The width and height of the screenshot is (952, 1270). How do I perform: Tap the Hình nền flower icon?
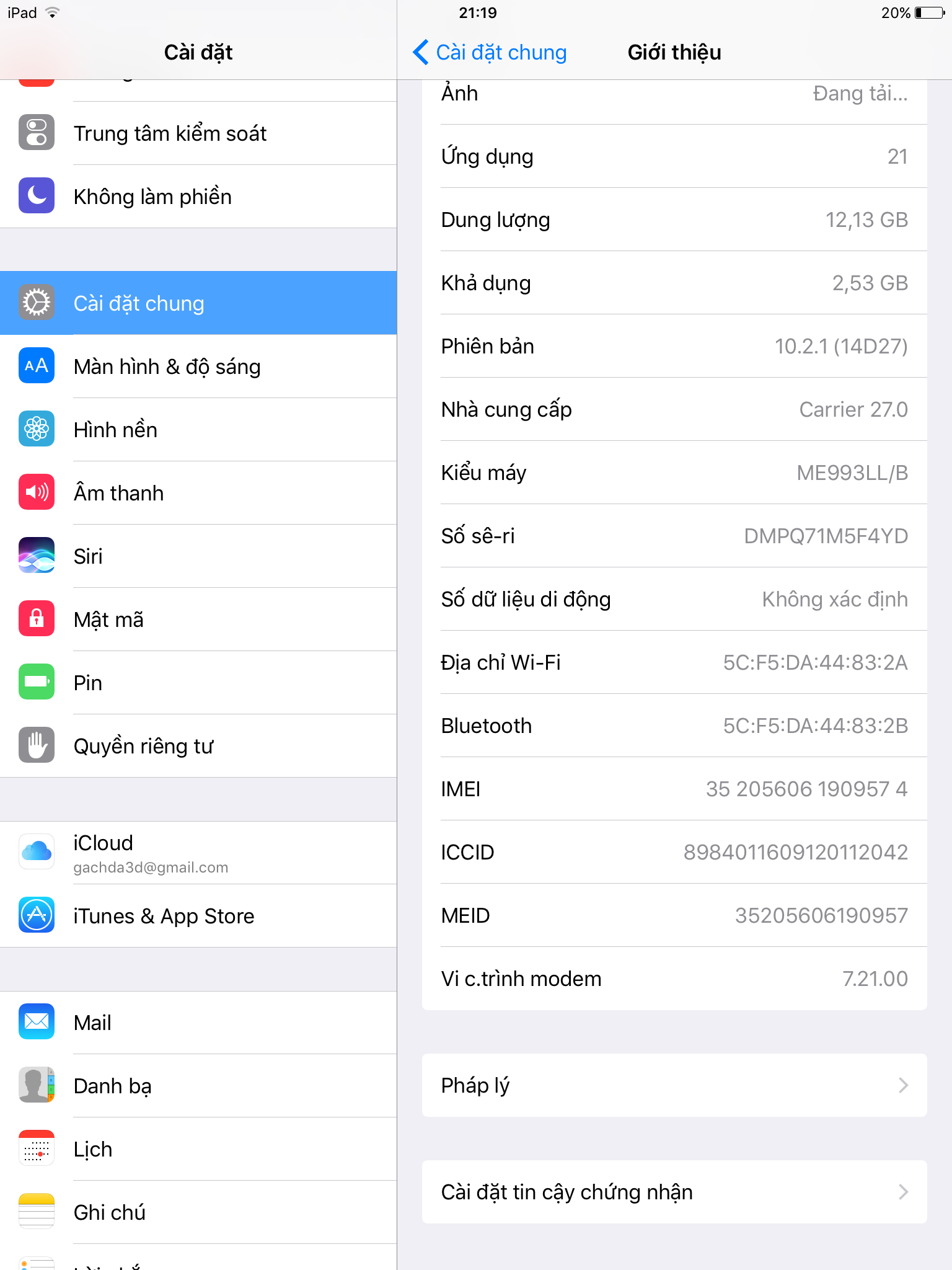point(37,429)
